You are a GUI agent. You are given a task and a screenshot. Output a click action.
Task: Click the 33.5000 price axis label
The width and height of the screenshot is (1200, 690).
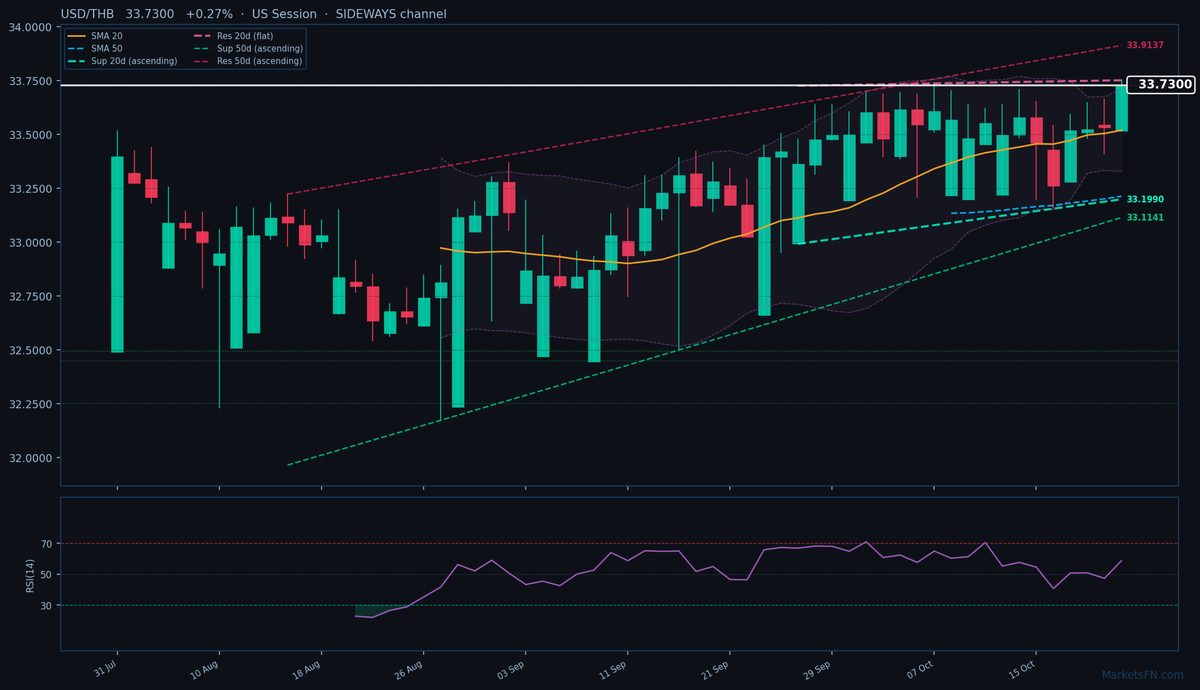tap(31, 135)
